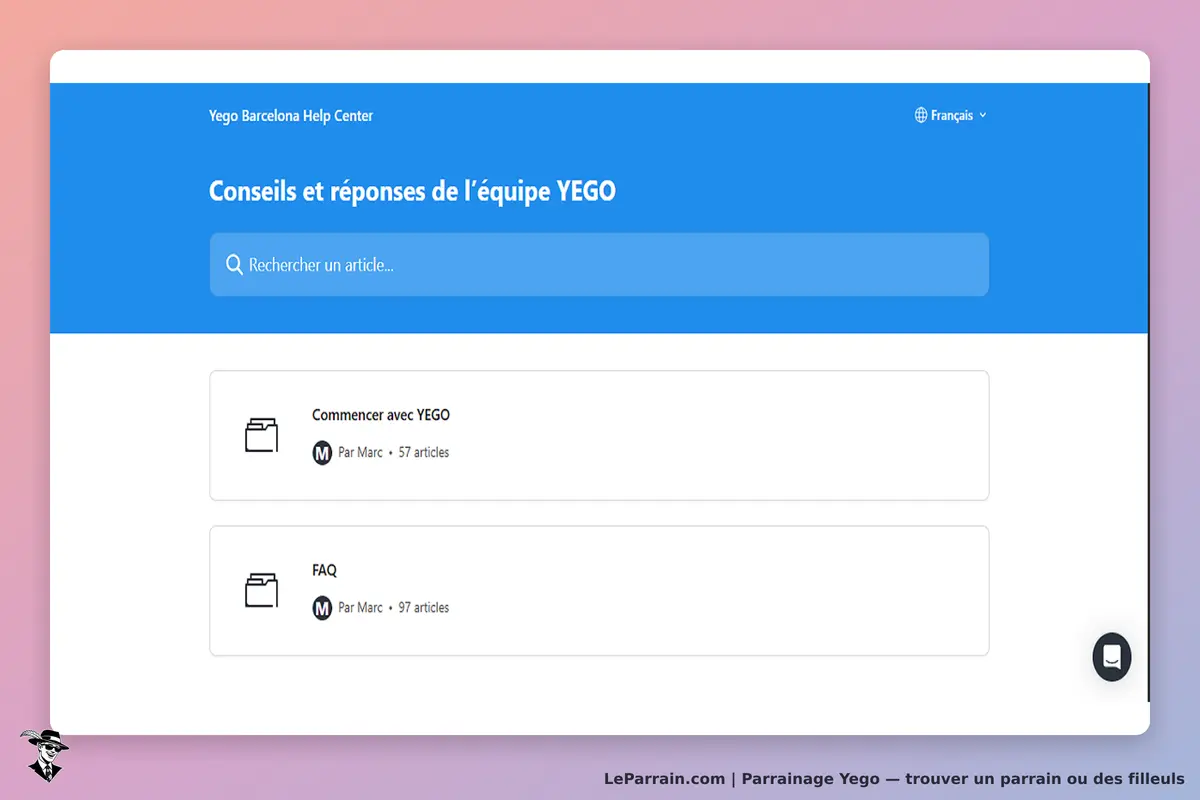Click the LeParrain mascot logo
Viewport: 1200px width, 800px height.
[x=44, y=755]
